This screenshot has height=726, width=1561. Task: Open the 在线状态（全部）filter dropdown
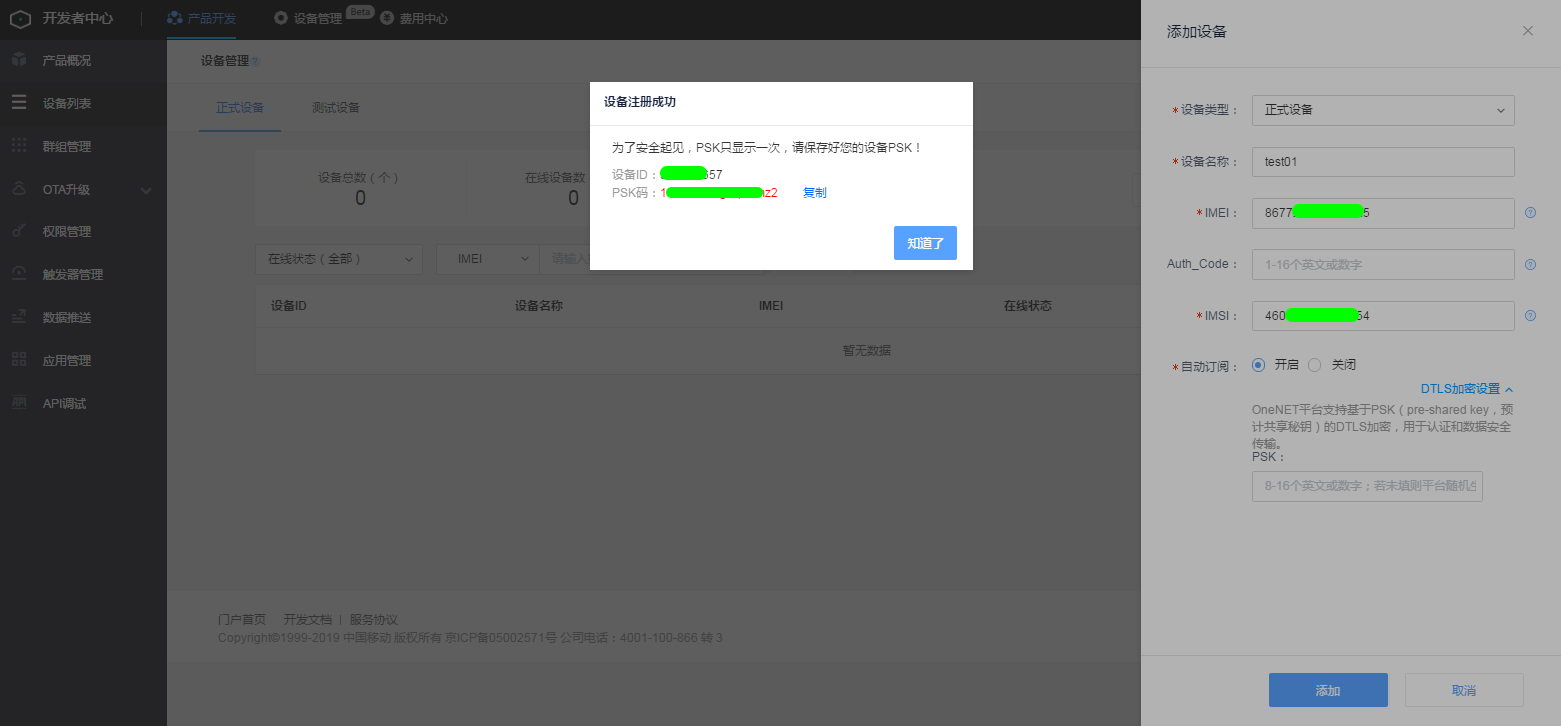(338, 258)
